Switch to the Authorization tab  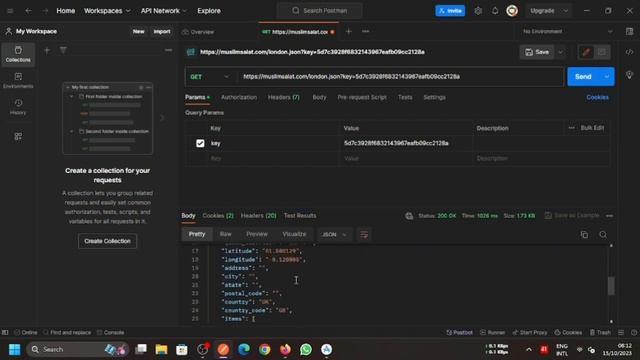pyautogui.click(x=239, y=97)
